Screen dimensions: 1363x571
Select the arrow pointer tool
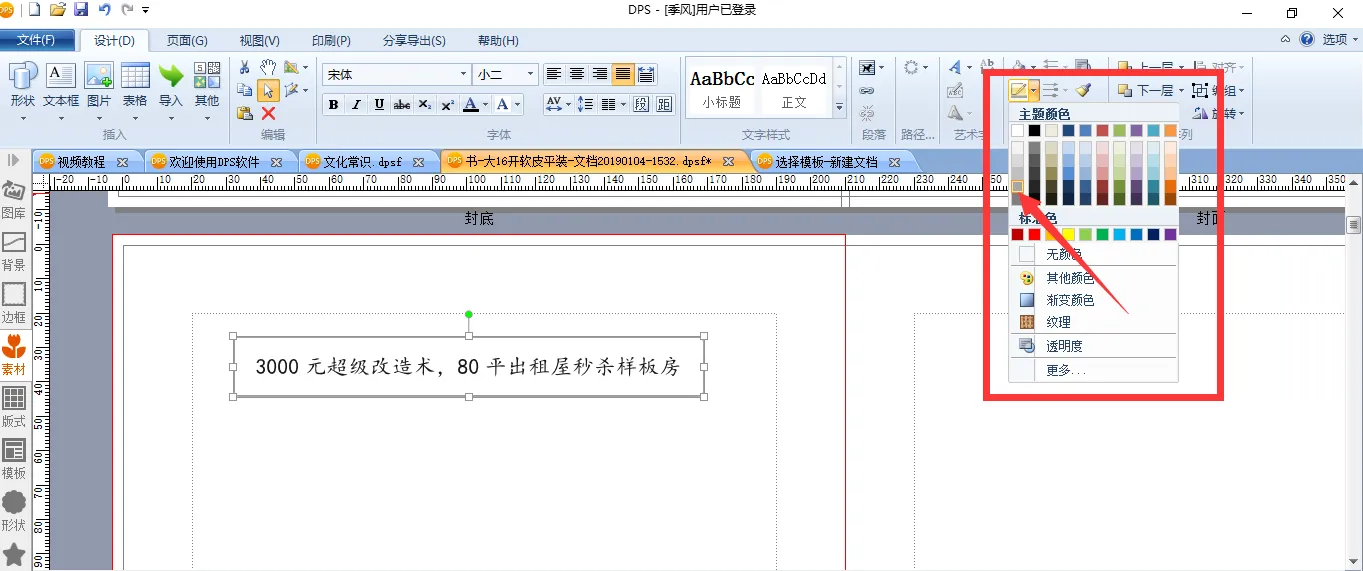[x=268, y=90]
